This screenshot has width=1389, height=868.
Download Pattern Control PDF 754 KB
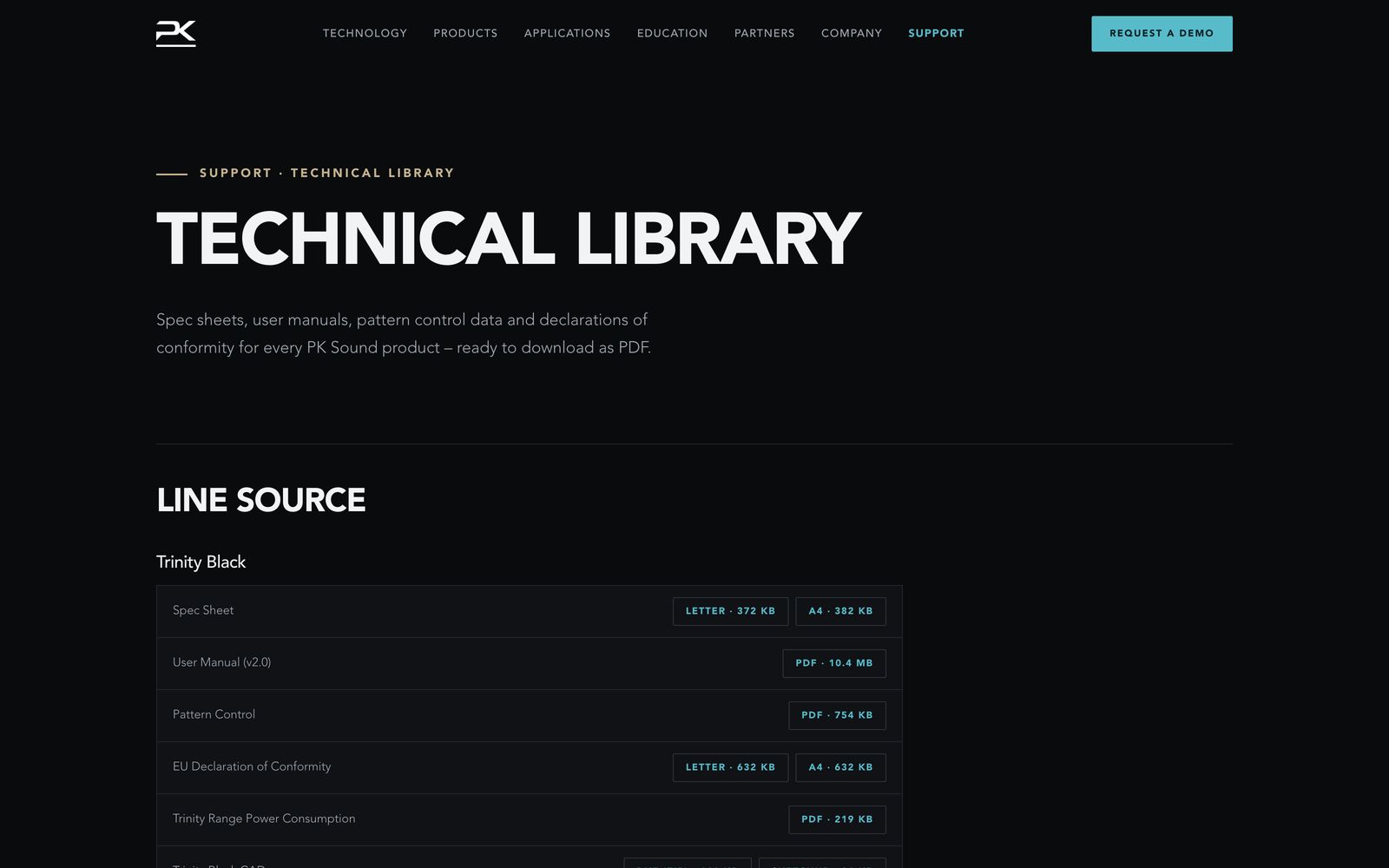click(x=837, y=715)
